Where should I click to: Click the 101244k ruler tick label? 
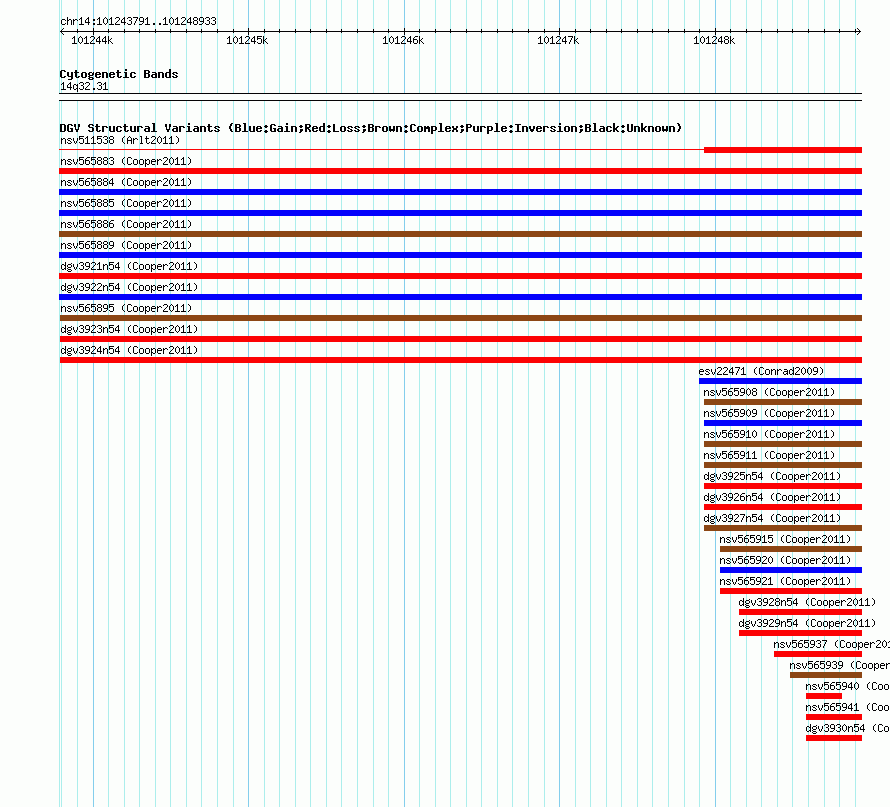tap(92, 40)
